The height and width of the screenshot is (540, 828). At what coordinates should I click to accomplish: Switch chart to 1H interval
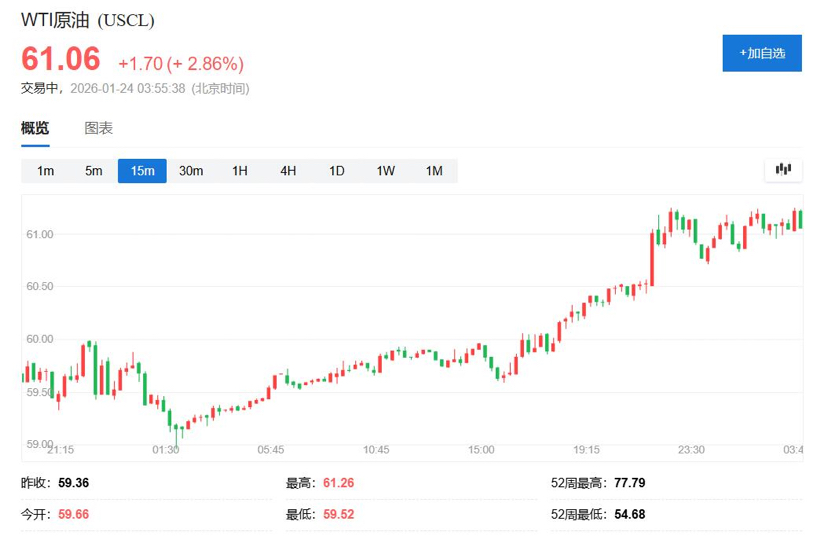tap(240, 171)
